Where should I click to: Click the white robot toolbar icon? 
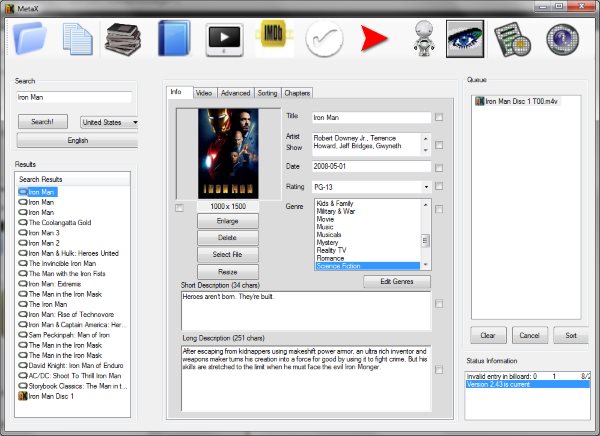424,38
